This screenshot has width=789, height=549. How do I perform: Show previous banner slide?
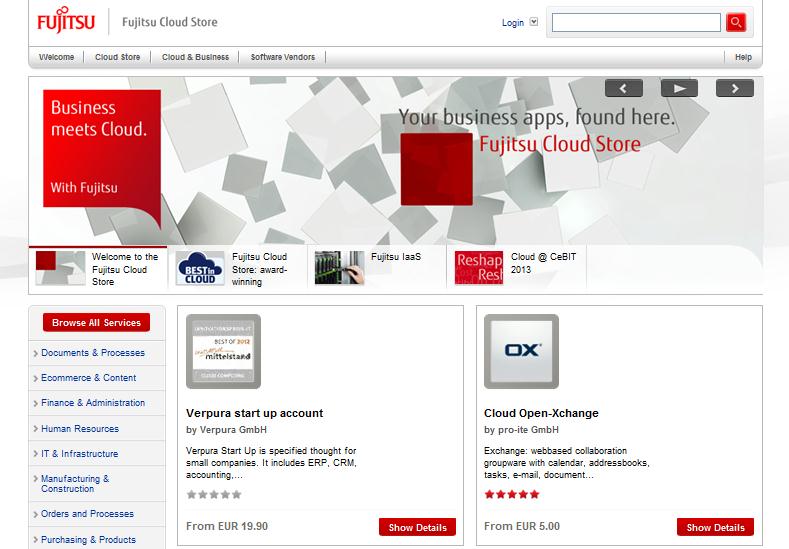point(624,89)
